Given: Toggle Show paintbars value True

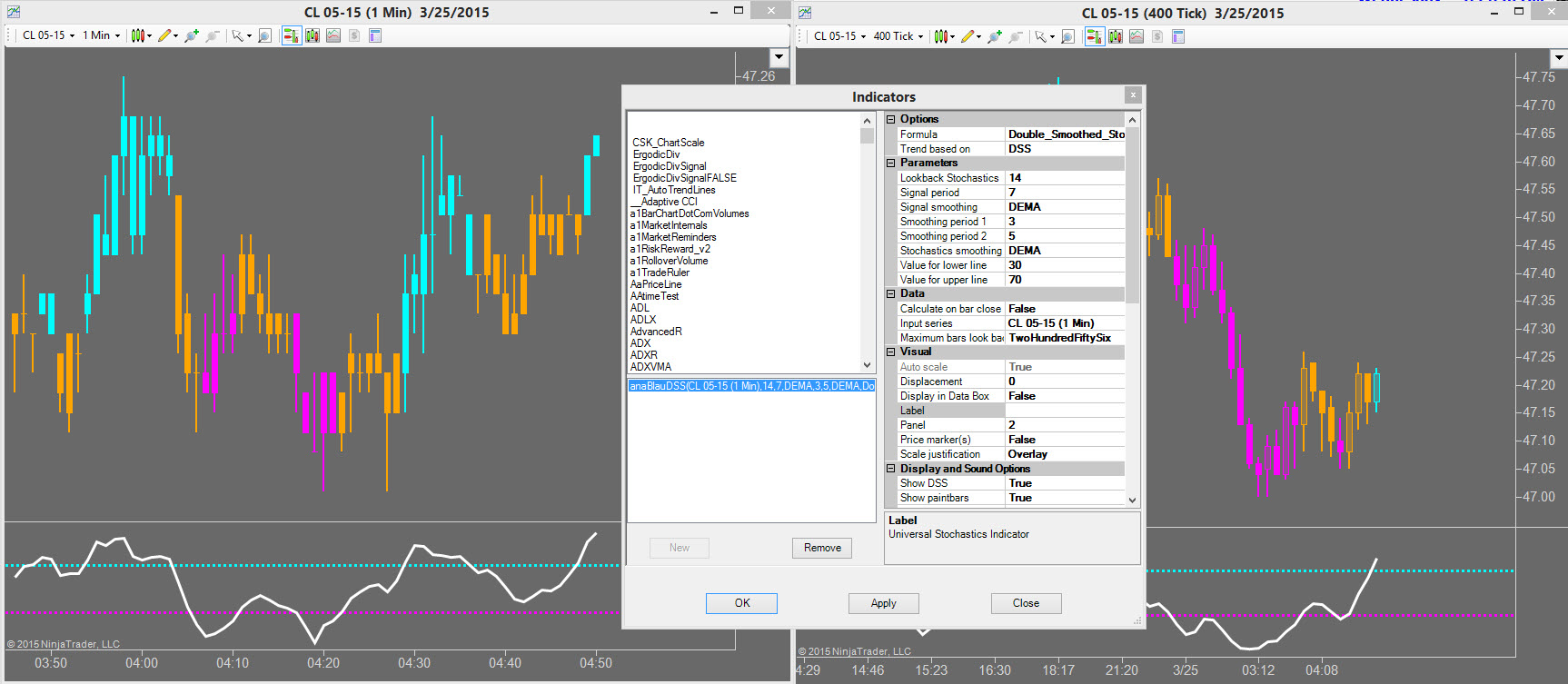Looking at the screenshot, I should tap(1065, 498).
